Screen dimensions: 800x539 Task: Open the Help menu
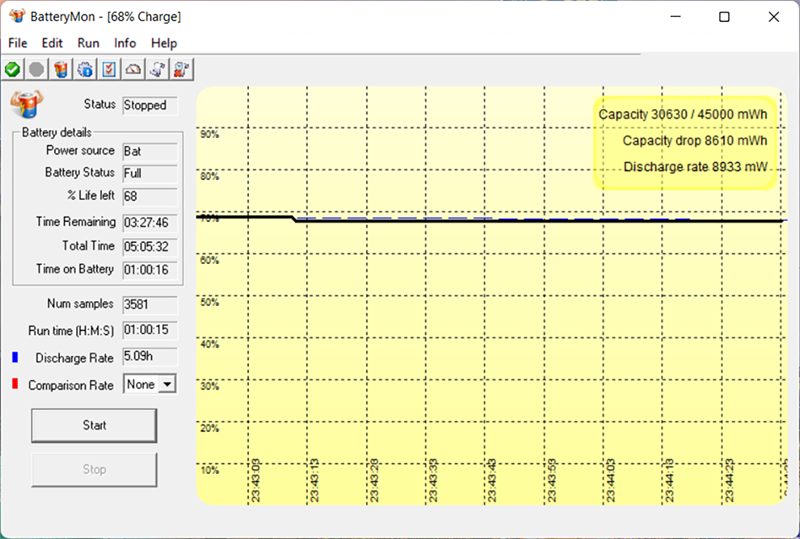tap(164, 43)
